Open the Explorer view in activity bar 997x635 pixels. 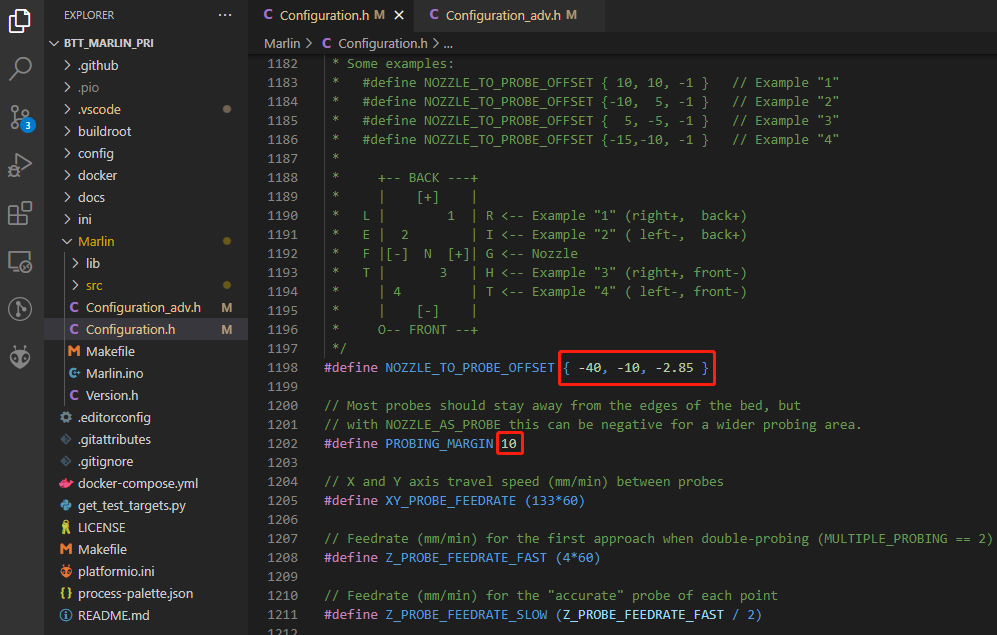21,21
